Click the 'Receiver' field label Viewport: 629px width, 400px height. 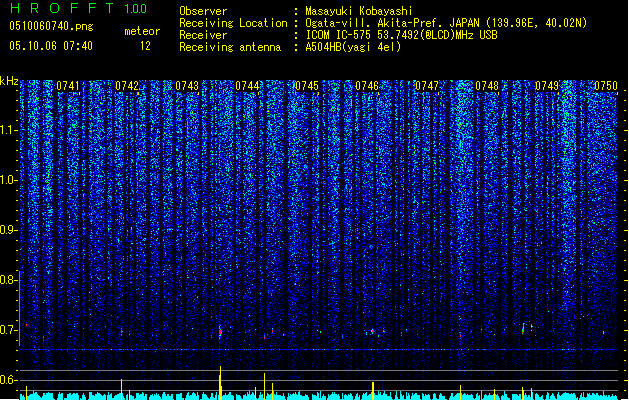(x=203, y=35)
